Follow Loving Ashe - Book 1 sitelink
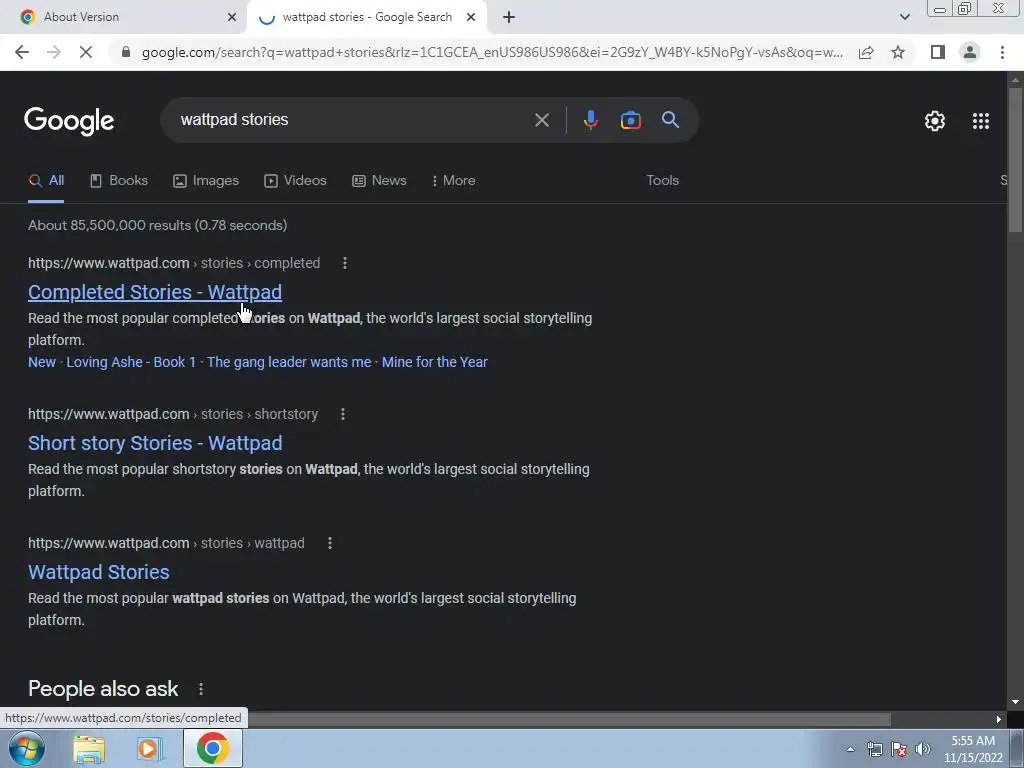The width and height of the screenshot is (1024, 768). tap(131, 362)
